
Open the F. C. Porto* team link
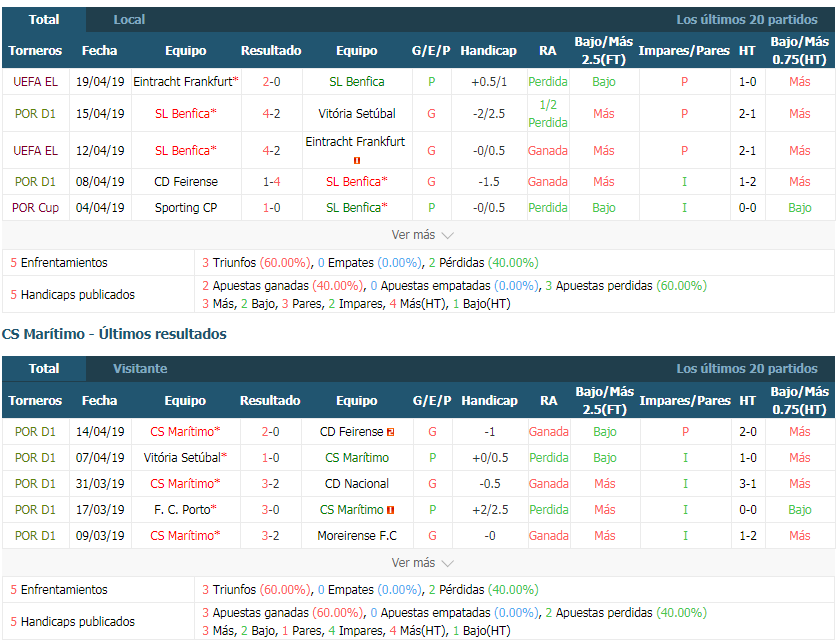click(185, 510)
